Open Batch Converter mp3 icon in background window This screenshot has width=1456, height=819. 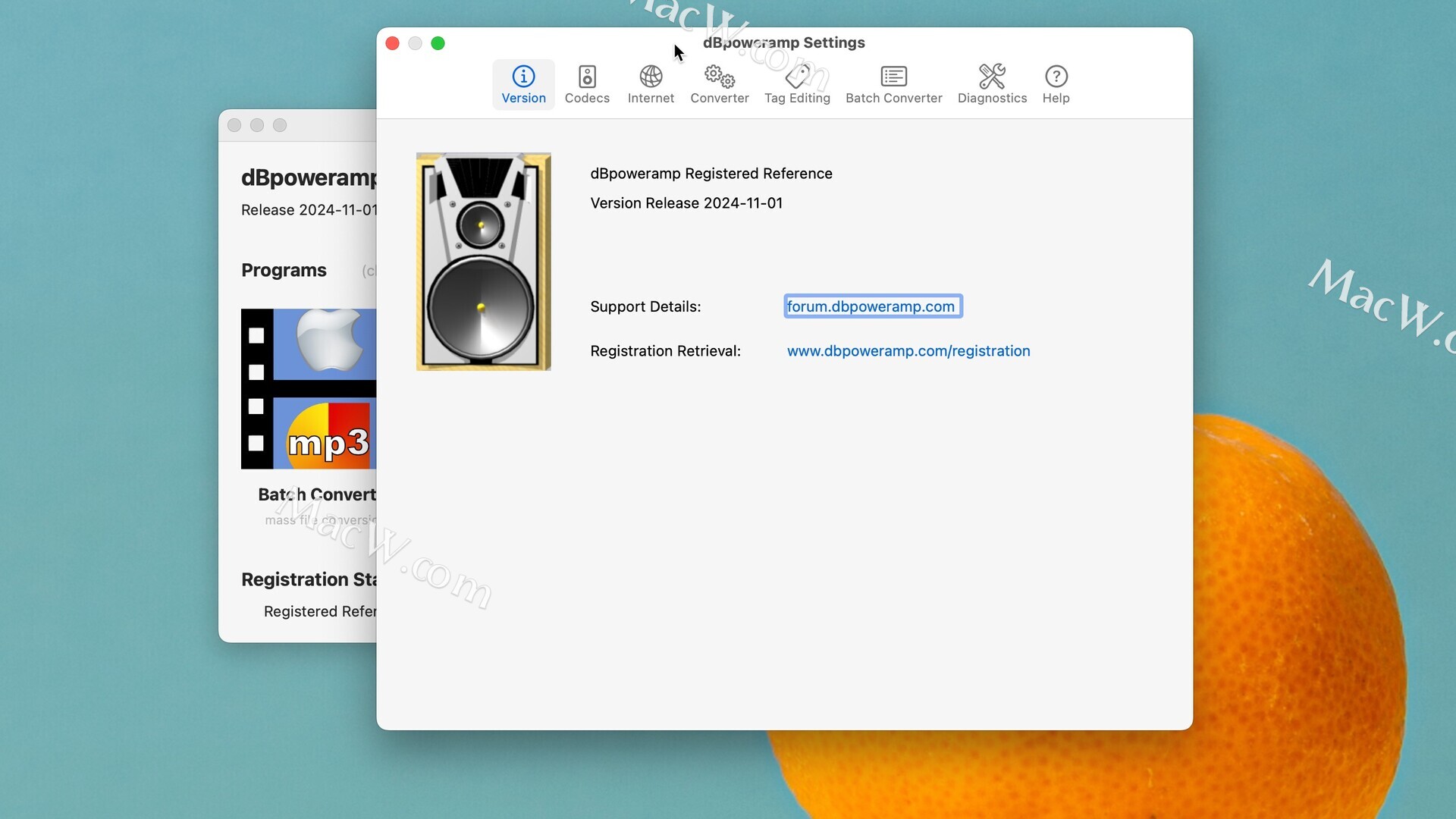click(x=309, y=388)
